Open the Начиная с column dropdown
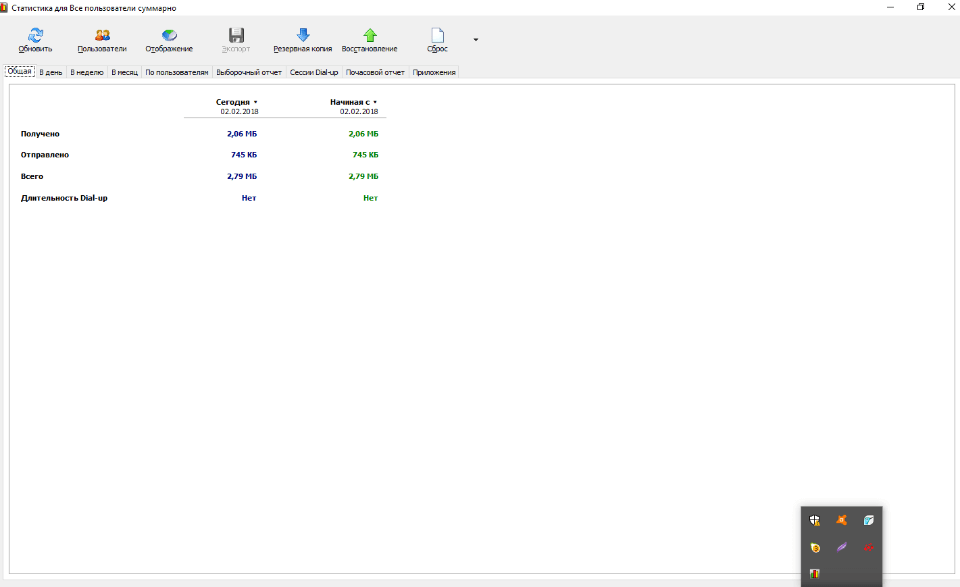 [x=375, y=102]
